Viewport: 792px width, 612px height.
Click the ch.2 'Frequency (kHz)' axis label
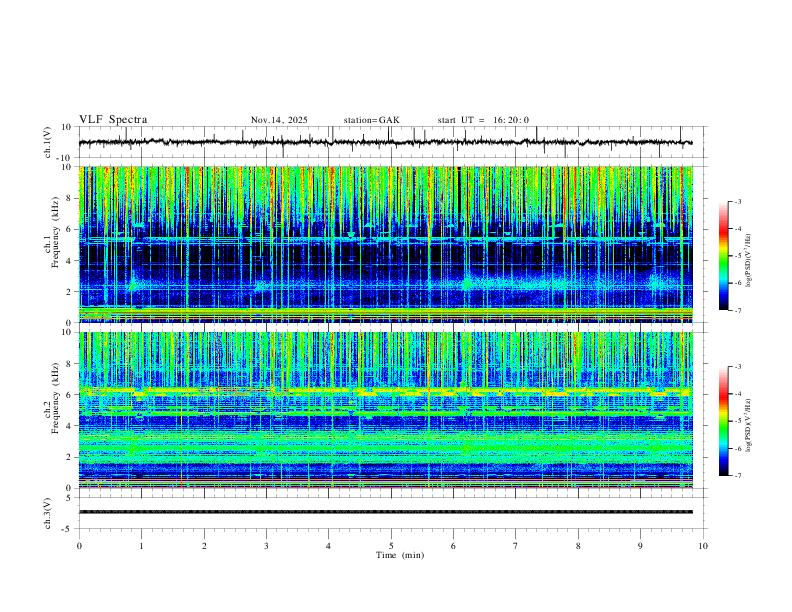point(56,398)
